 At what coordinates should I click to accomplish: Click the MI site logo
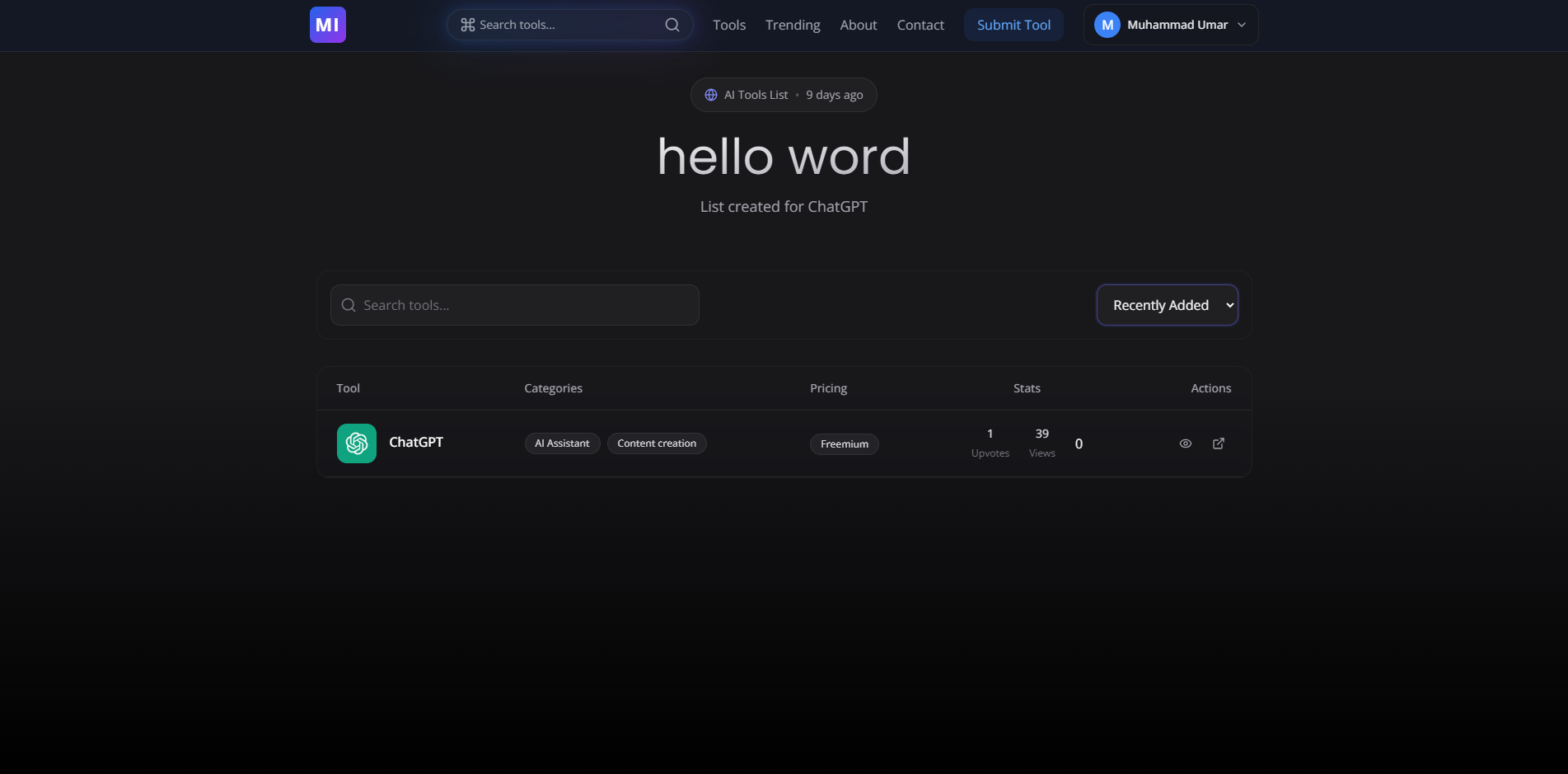click(327, 25)
